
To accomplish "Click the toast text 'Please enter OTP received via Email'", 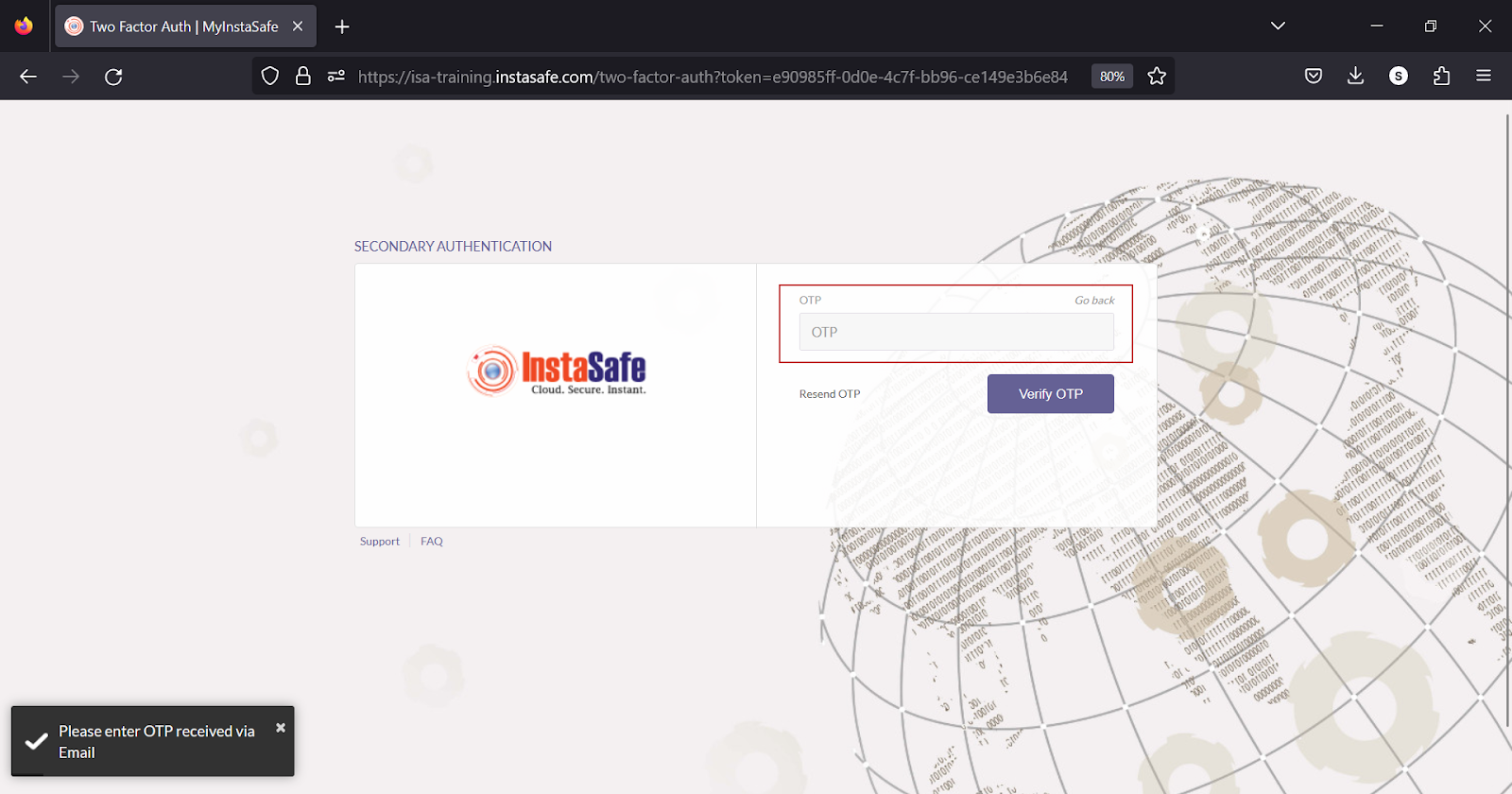I will [x=157, y=742].
